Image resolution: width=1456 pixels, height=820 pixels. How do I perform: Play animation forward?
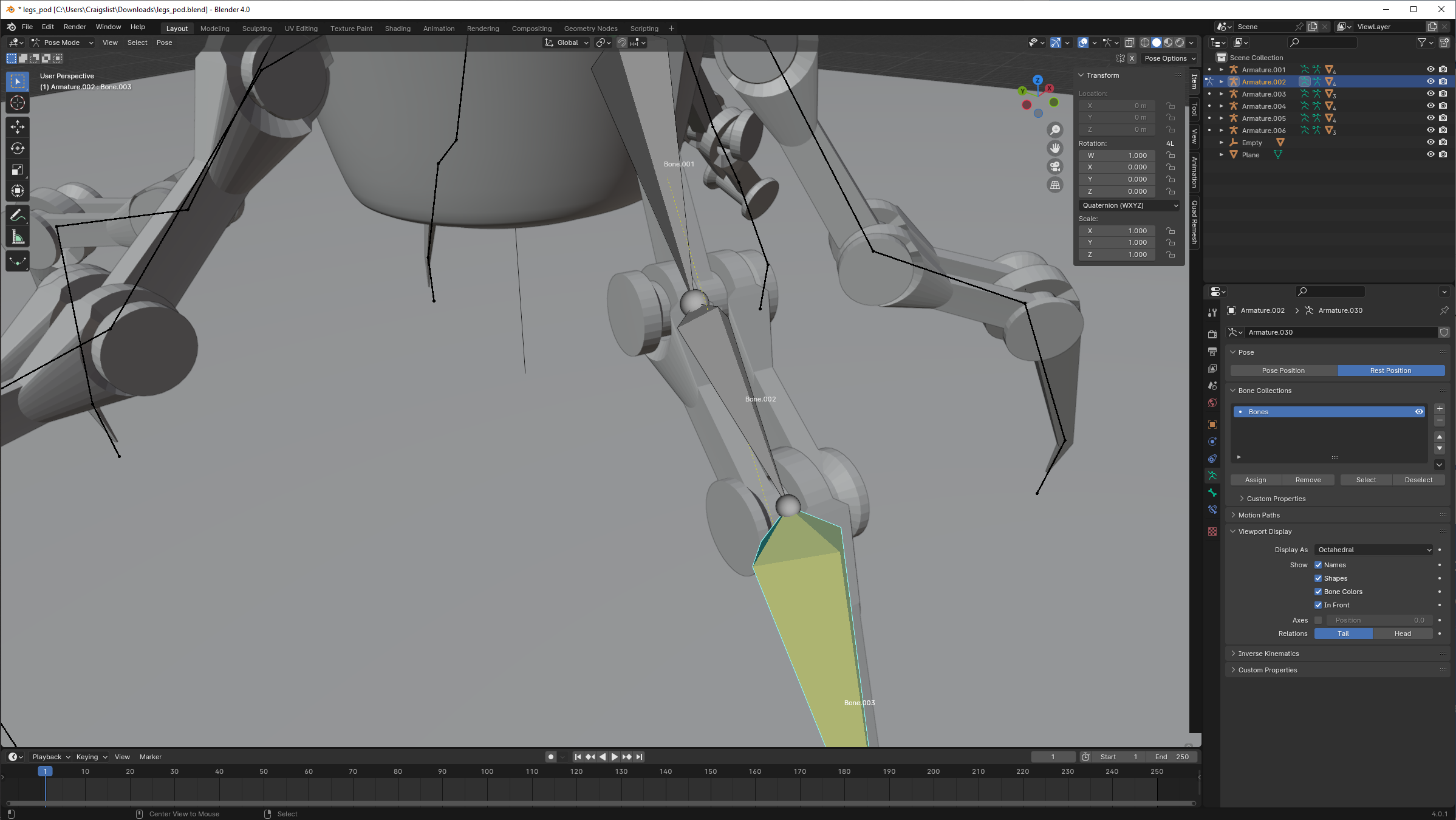pyautogui.click(x=614, y=757)
